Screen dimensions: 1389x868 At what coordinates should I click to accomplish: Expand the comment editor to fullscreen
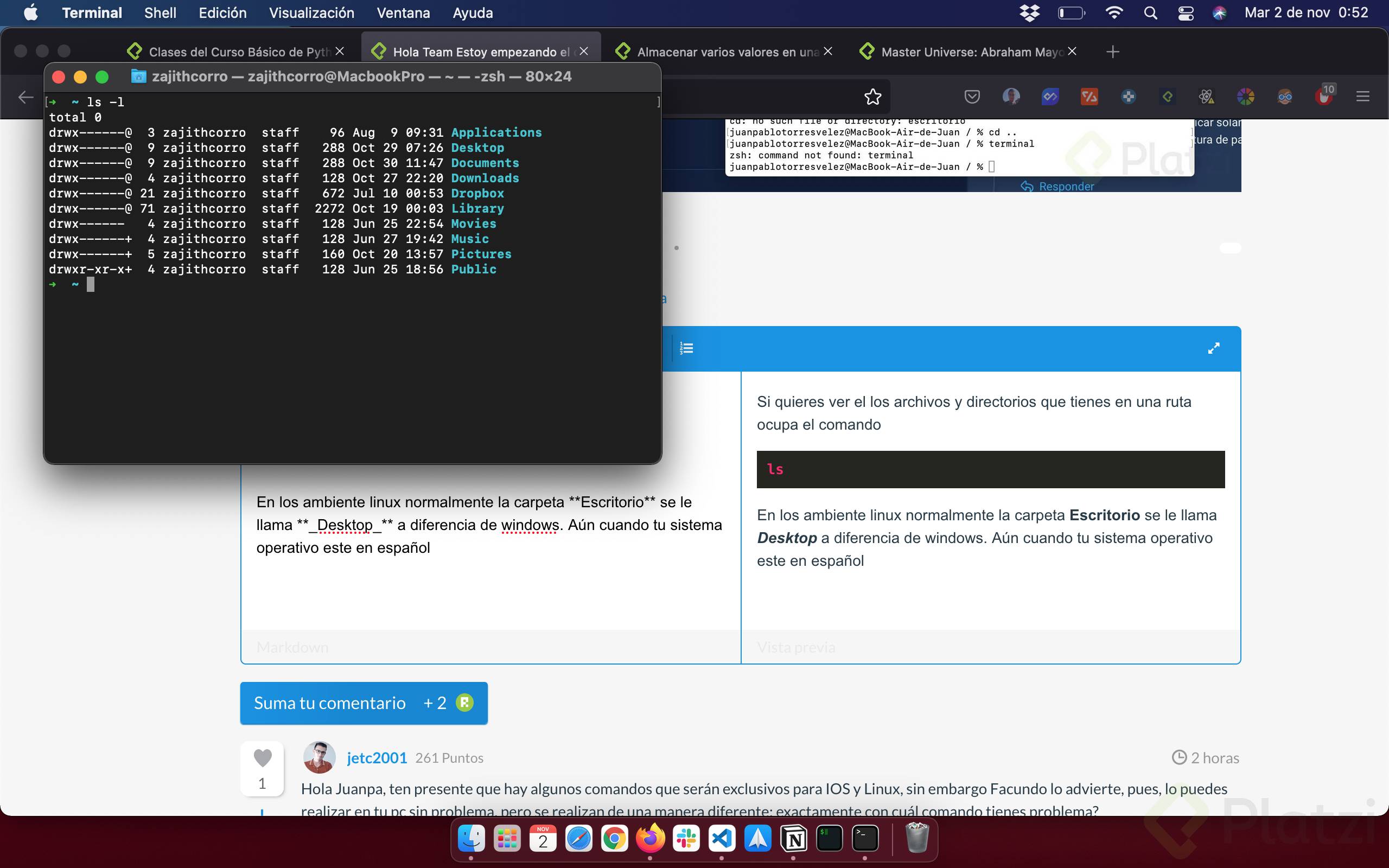(x=1213, y=348)
